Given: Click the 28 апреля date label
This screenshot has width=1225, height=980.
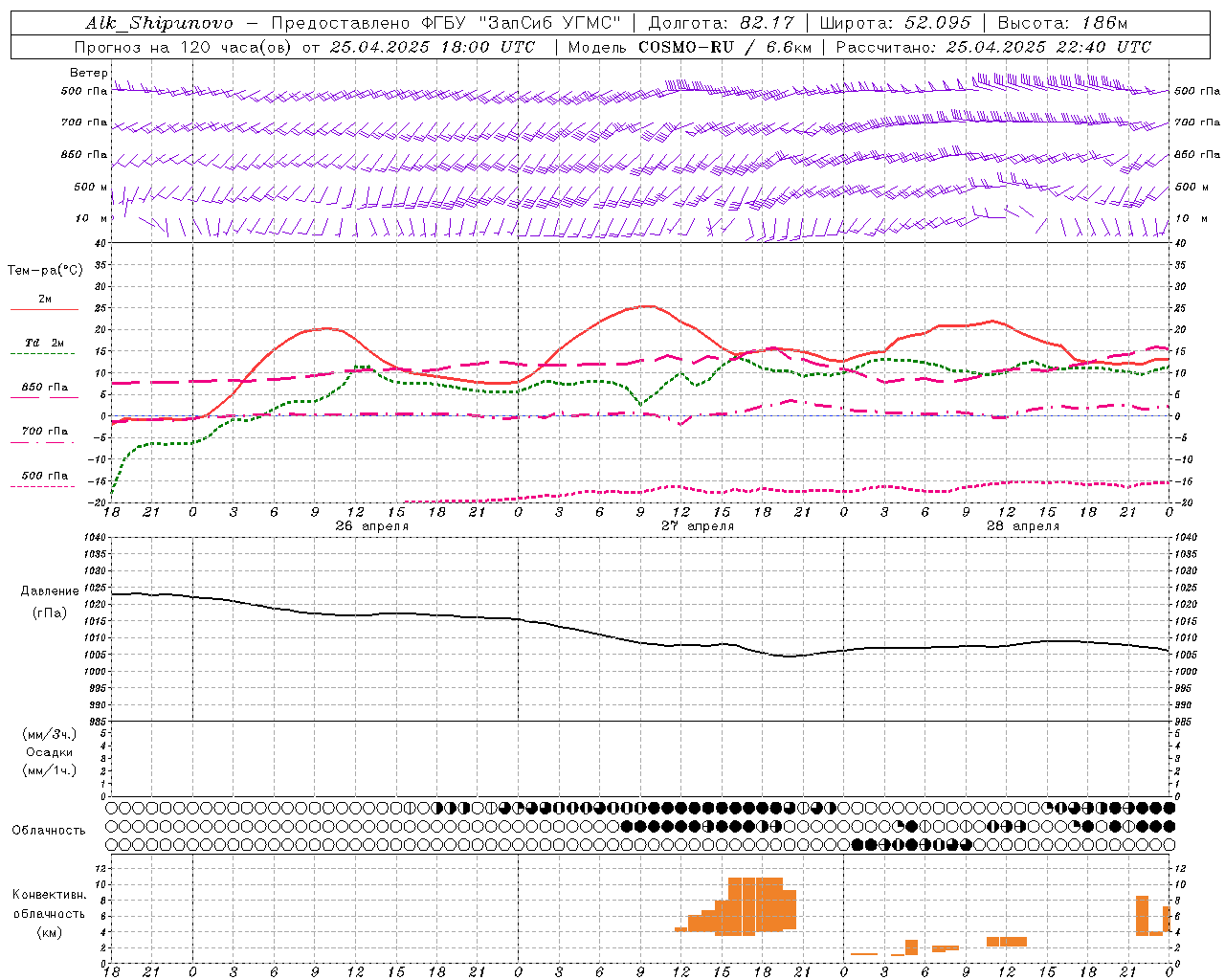Looking at the screenshot, I should (1023, 526).
